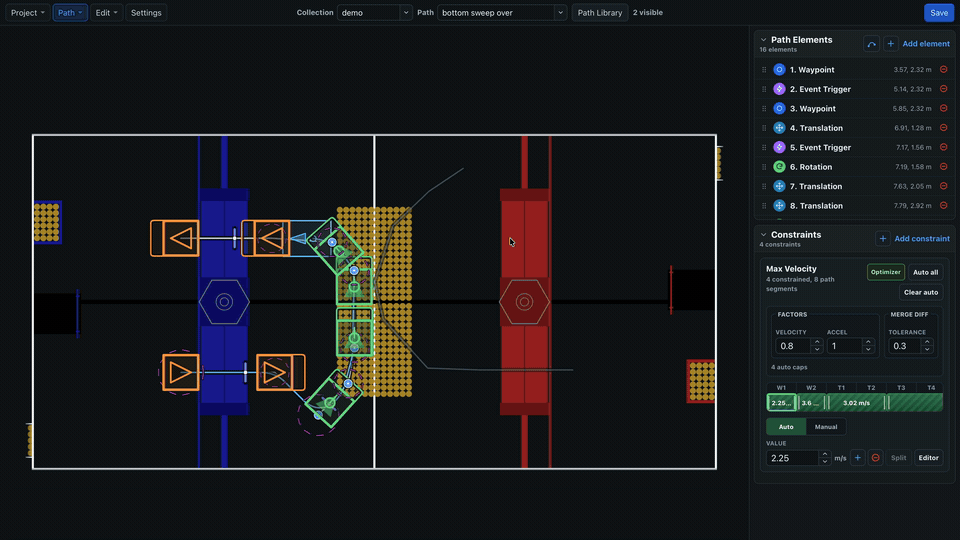Collapse the Constraints section
Viewport: 960px width, 540px height.
[x=763, y=234]
